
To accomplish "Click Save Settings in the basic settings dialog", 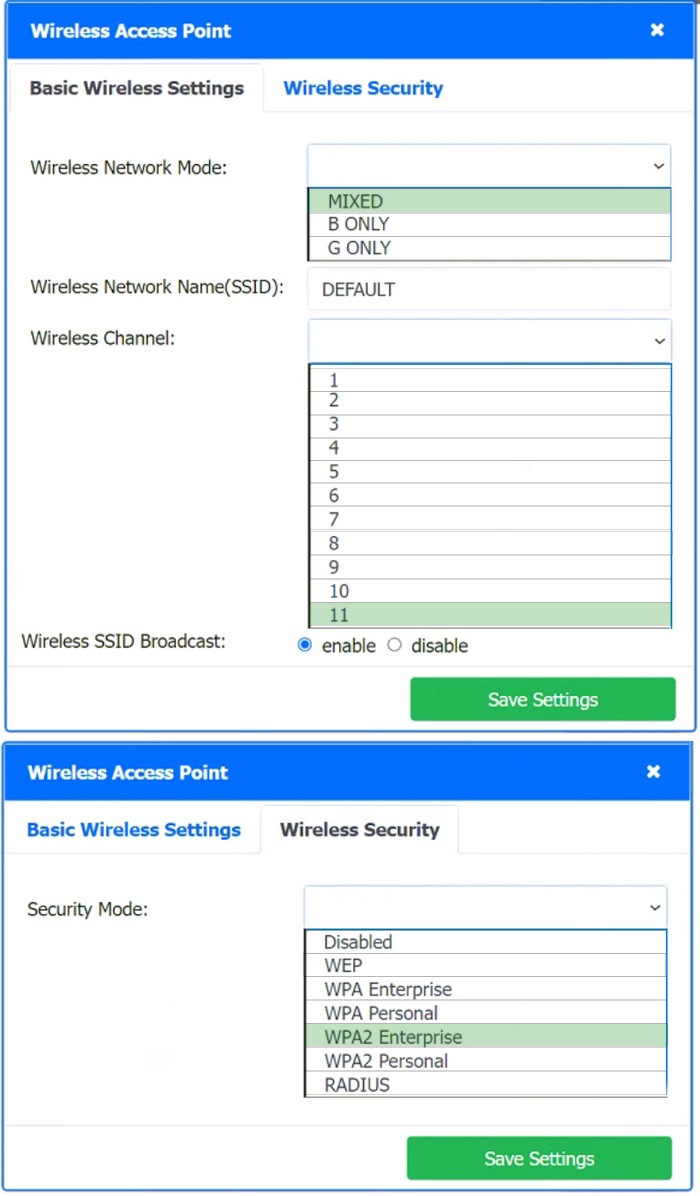I will click(x=543, y=699).
